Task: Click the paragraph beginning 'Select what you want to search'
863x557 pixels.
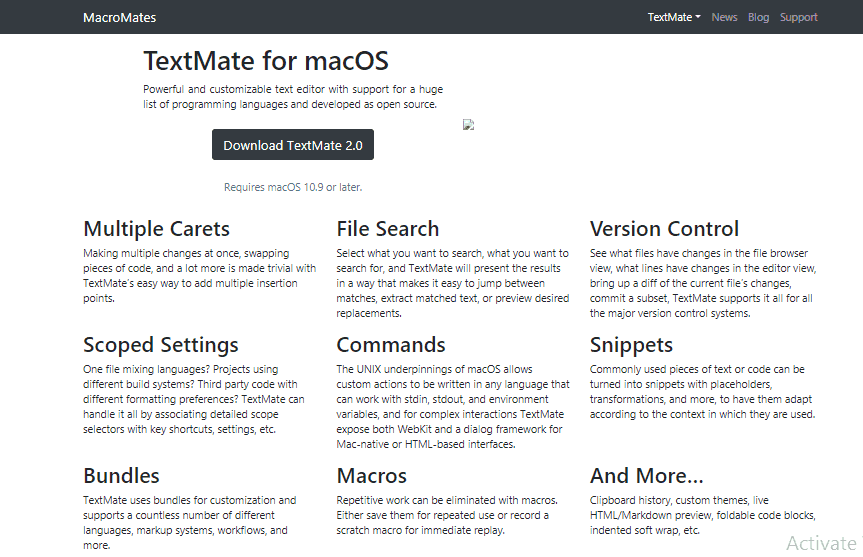Action: [453, 283]
